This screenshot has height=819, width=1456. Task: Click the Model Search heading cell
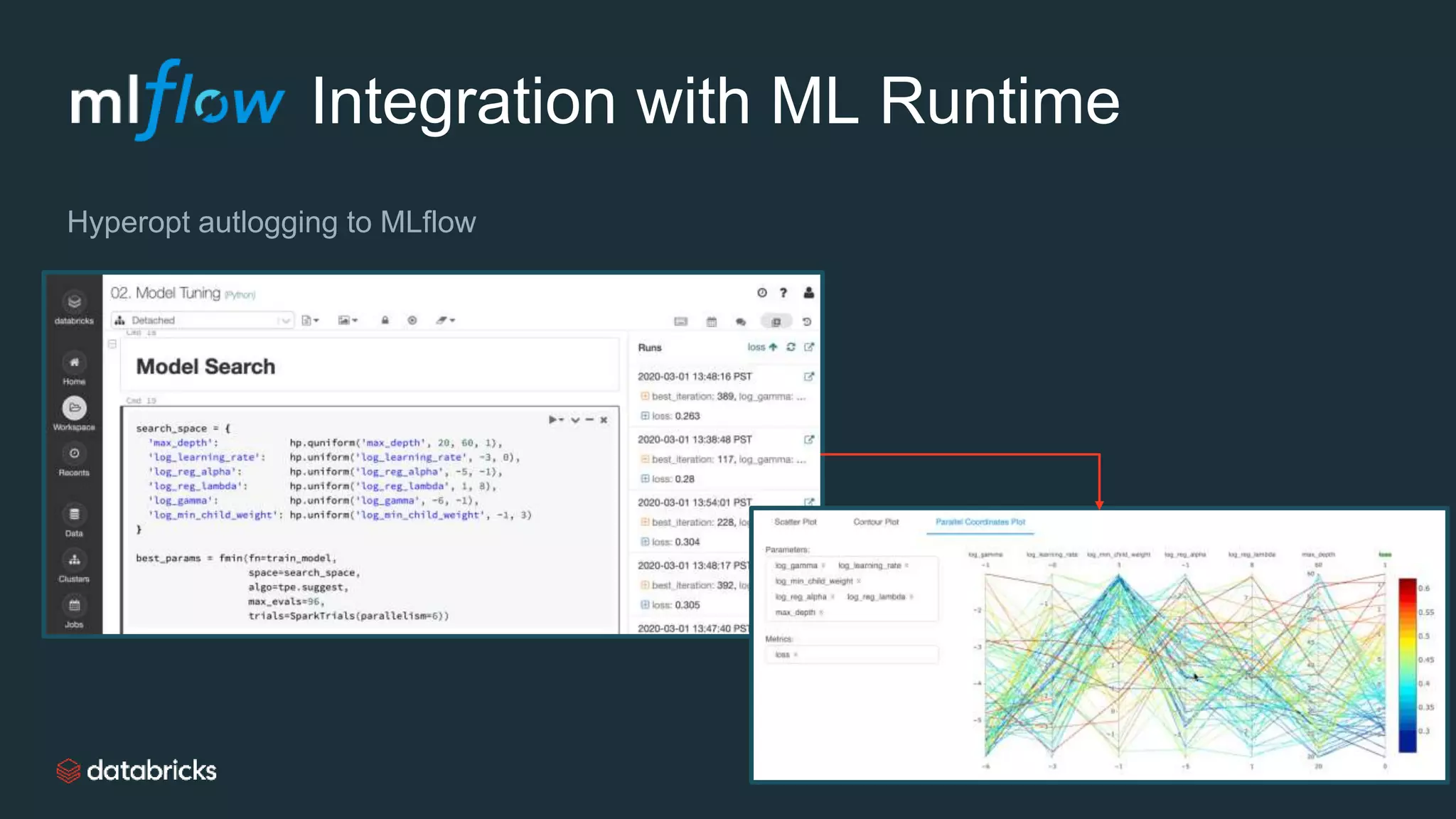370,365
